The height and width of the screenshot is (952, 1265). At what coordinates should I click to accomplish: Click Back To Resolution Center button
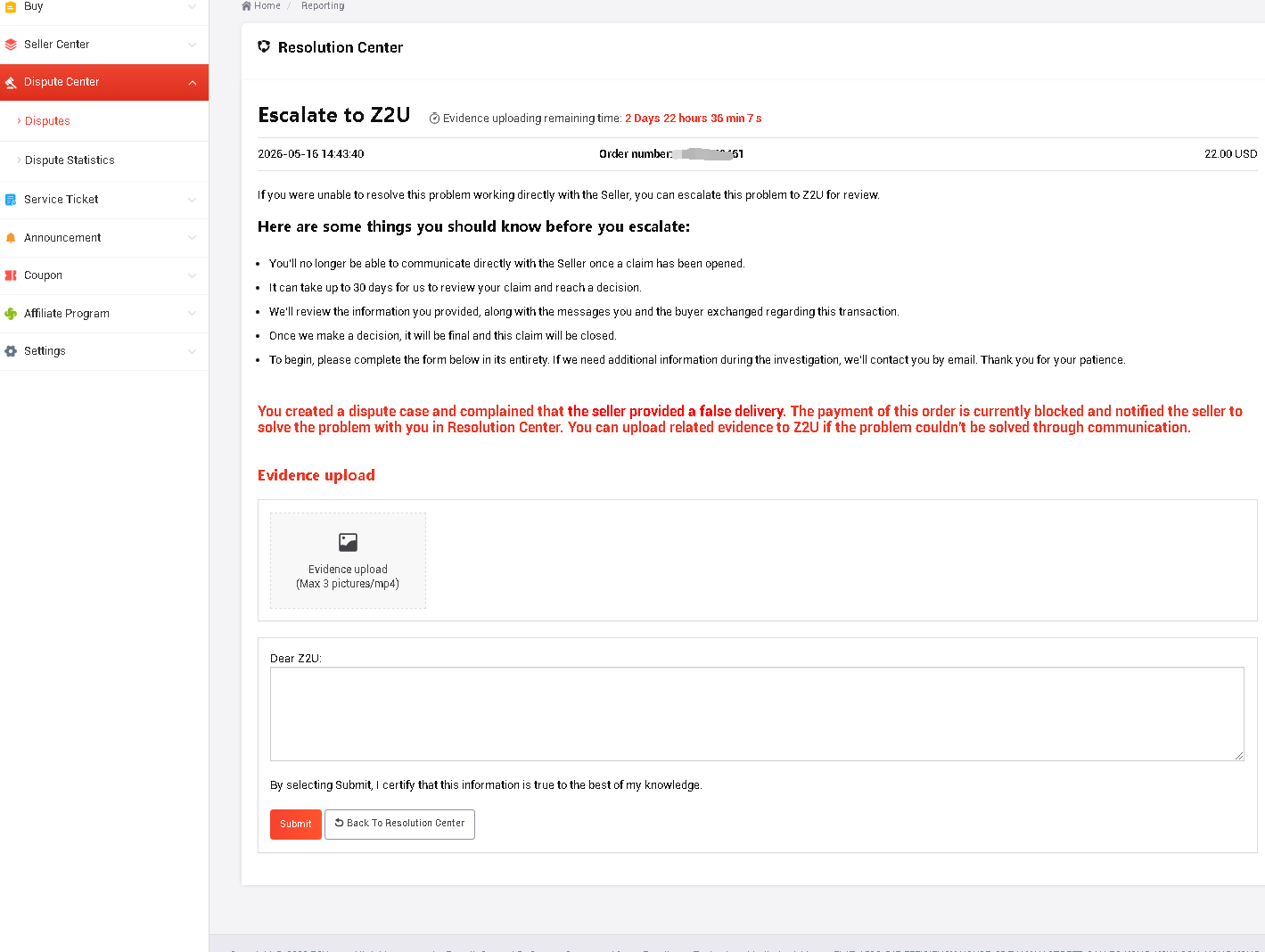click(399, 825)
